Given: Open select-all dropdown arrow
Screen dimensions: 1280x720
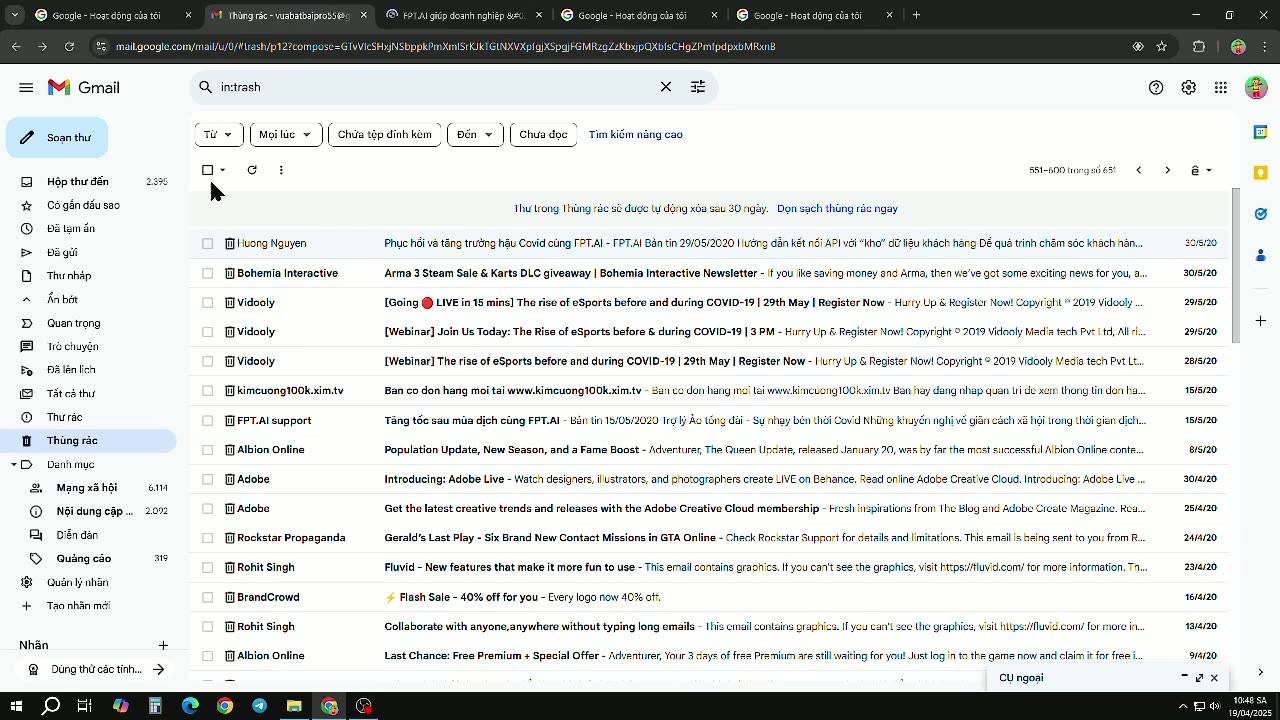Looking at the screenshot, I should [222, 170].
